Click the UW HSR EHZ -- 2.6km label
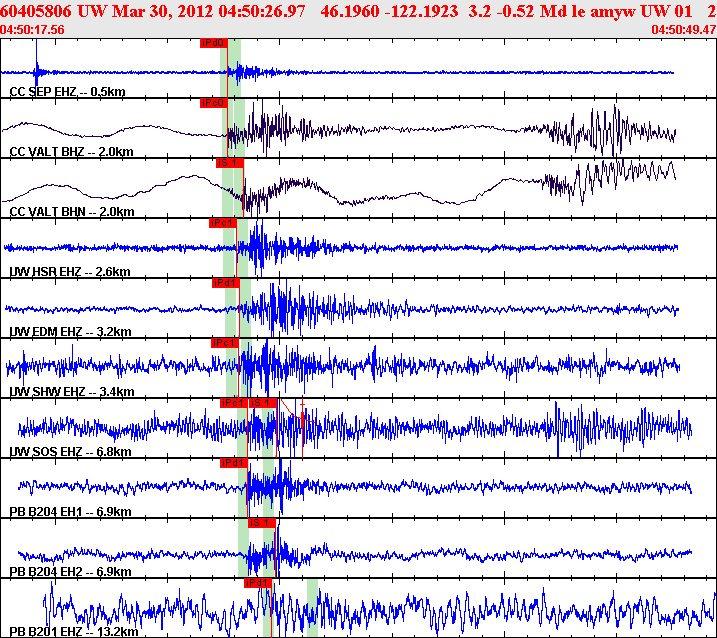 click(70, 272)
